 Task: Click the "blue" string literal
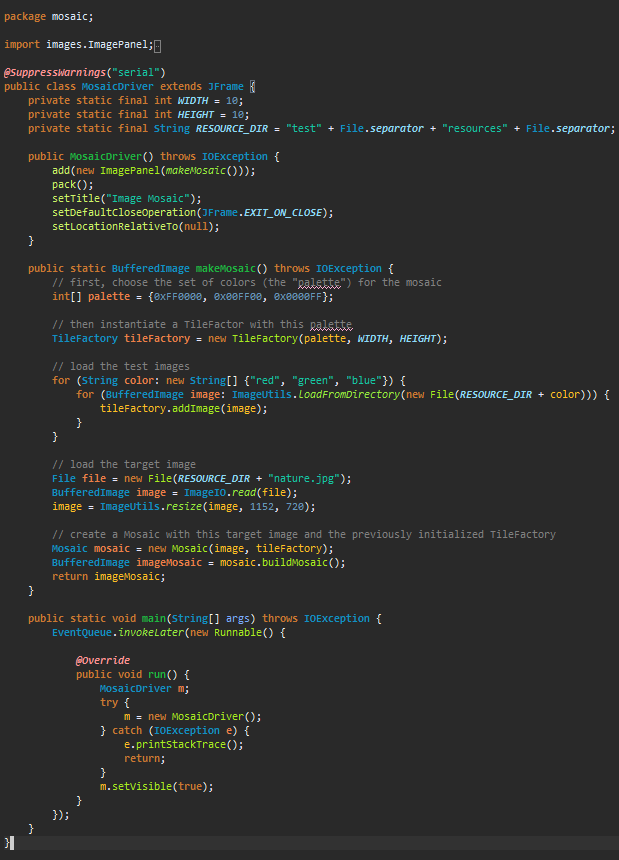[x=364, y=381]
